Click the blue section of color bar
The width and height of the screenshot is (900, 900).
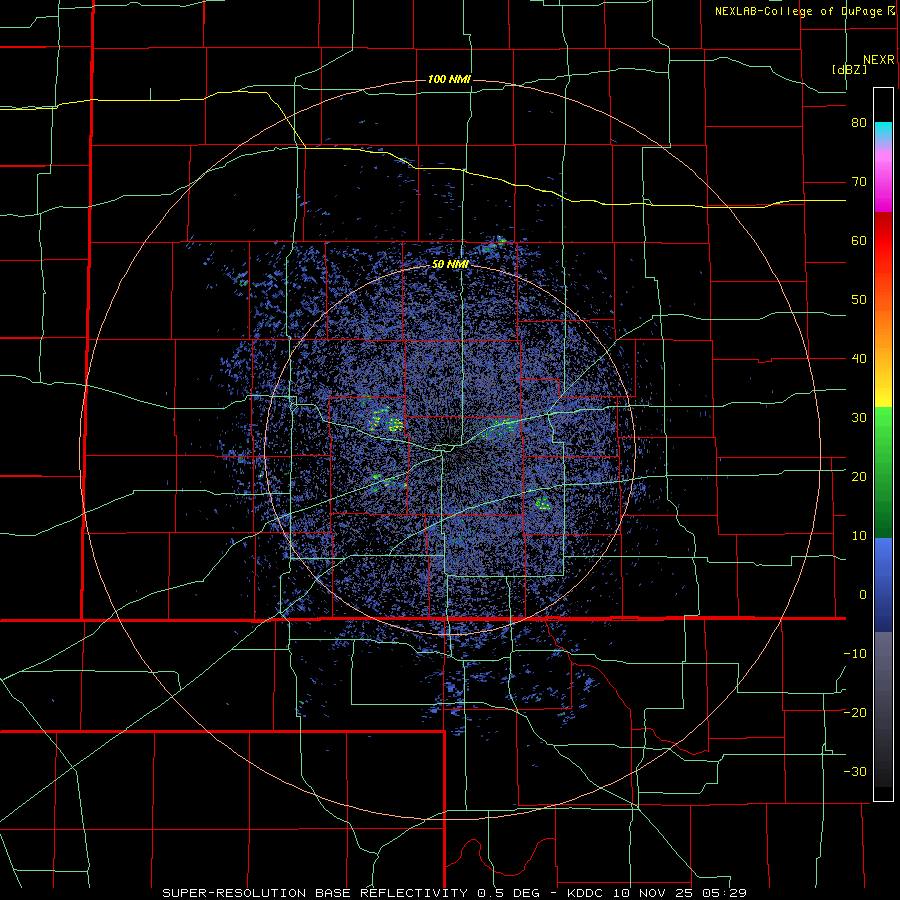click(883, 584)
